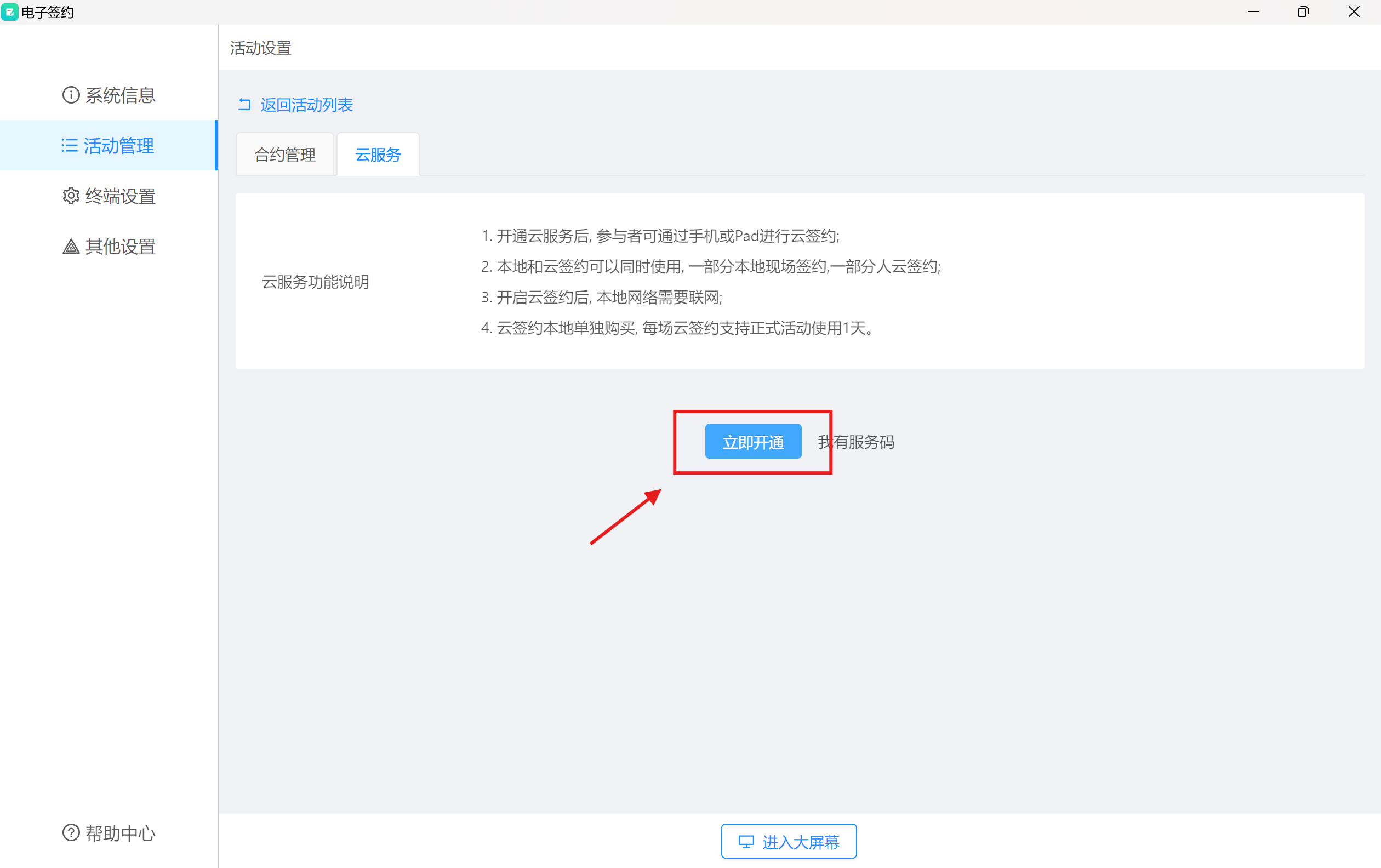The width and height of the screenshot is (1381, 868).
Task: Click the help center question mark icon
Action: tap(71, 832)
